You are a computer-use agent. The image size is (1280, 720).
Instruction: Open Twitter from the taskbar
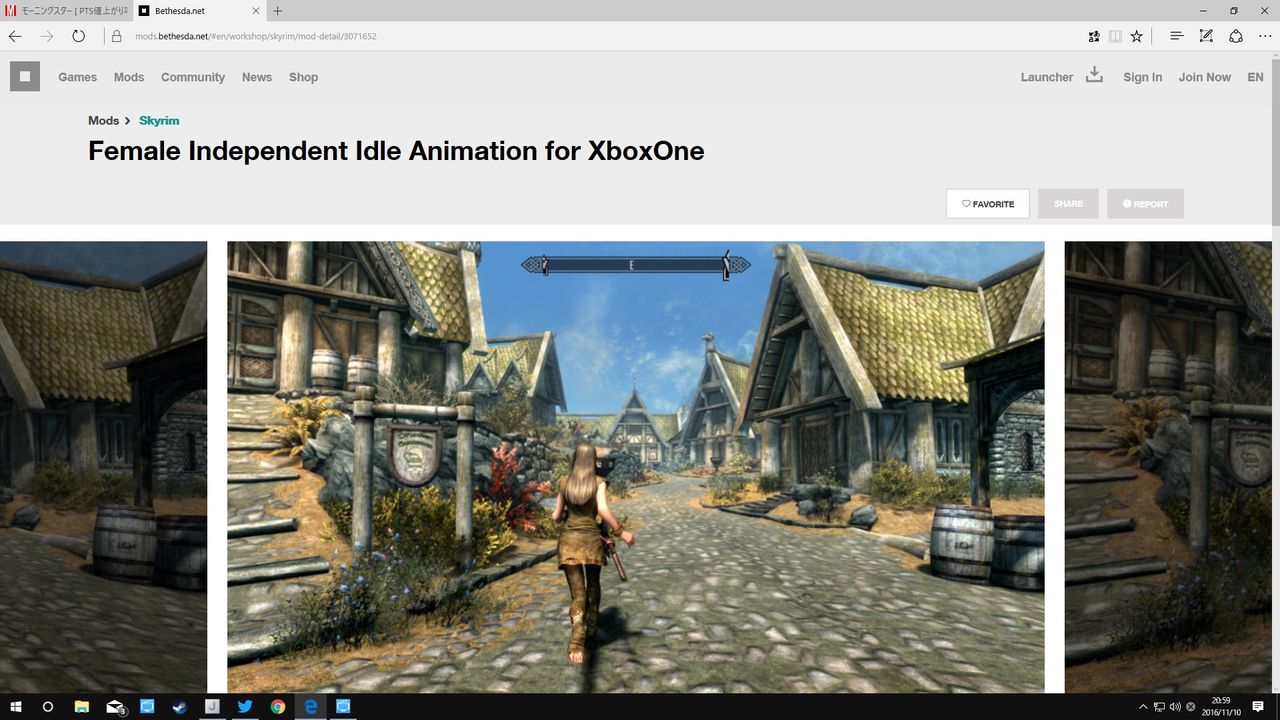coord(245,707)
